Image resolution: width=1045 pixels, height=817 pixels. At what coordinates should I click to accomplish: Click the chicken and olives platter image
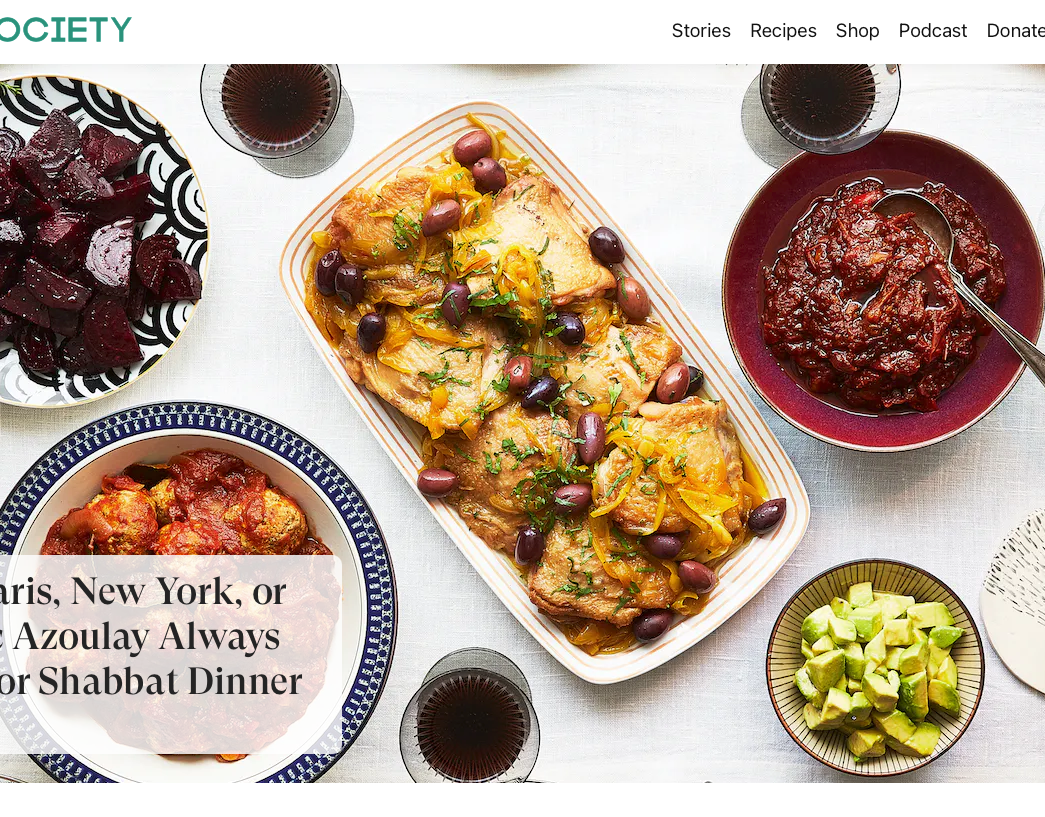544,392
